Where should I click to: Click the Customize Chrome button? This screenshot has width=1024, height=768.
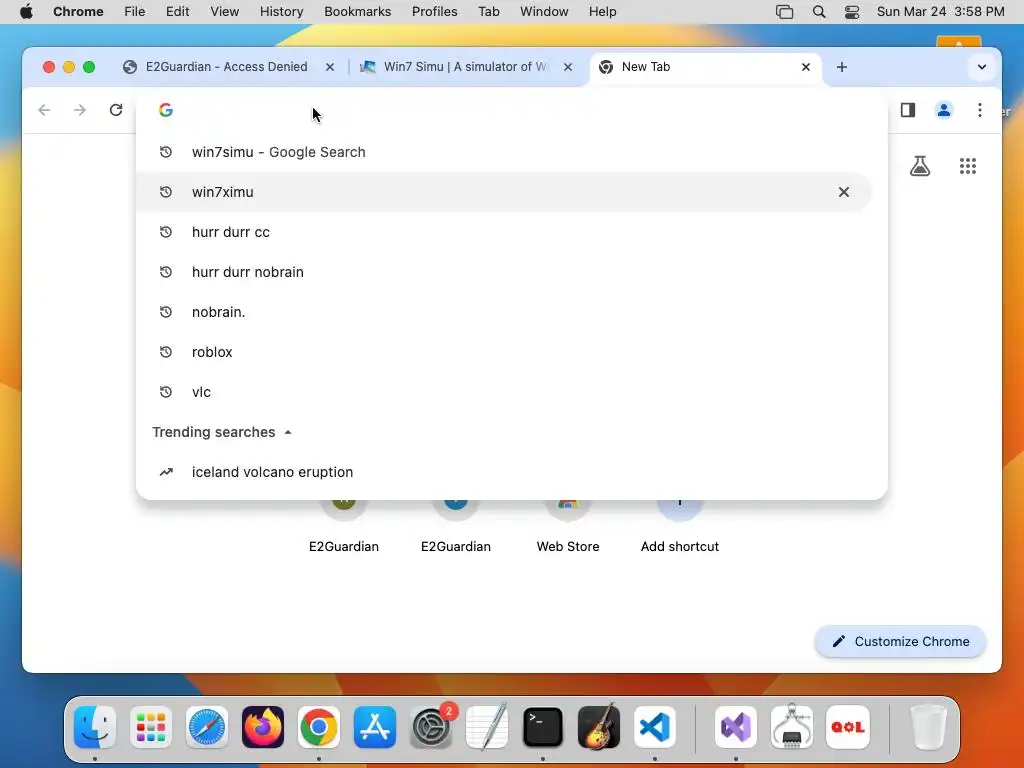(901, 641)
